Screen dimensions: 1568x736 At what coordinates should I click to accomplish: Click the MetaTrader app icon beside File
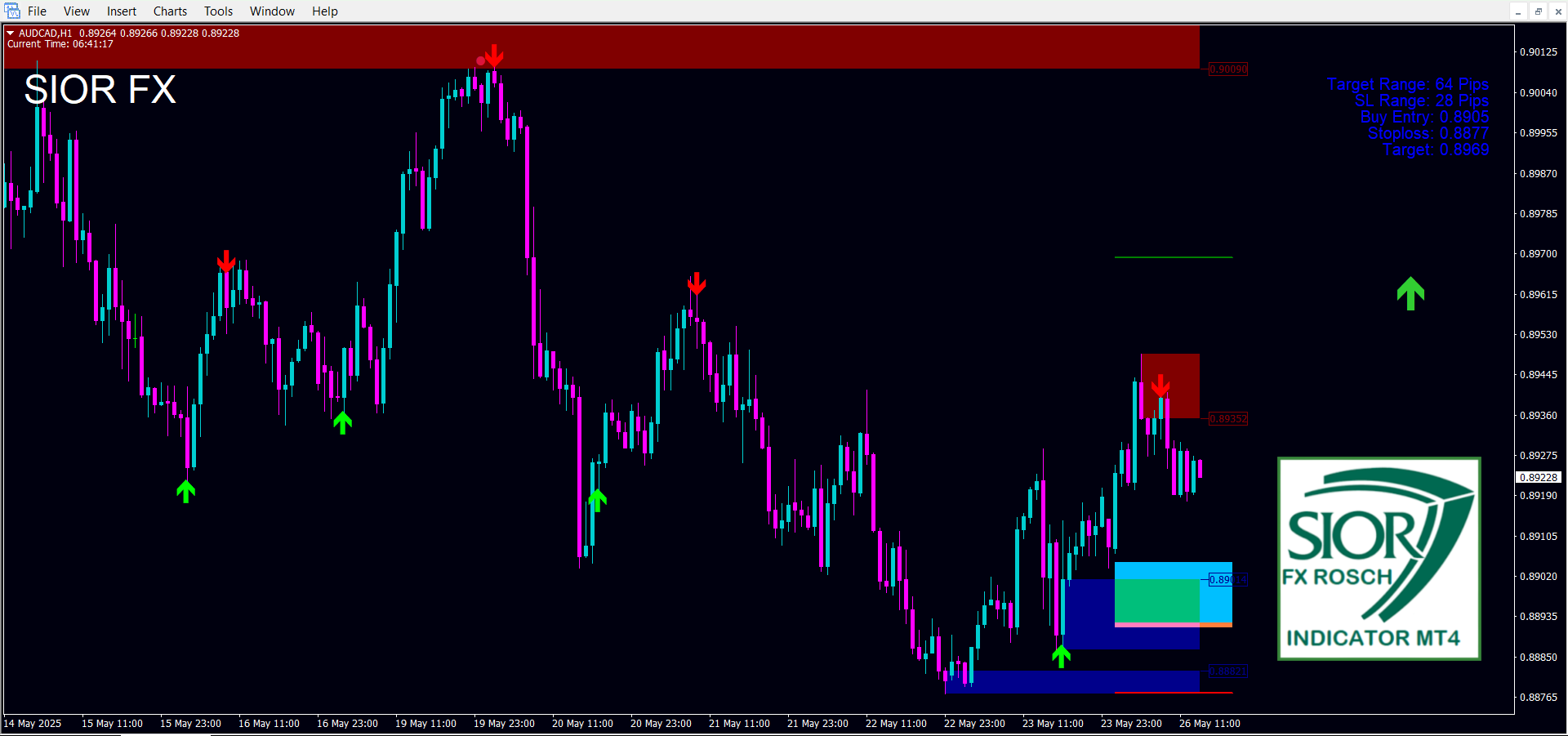(x=12, y=11)
